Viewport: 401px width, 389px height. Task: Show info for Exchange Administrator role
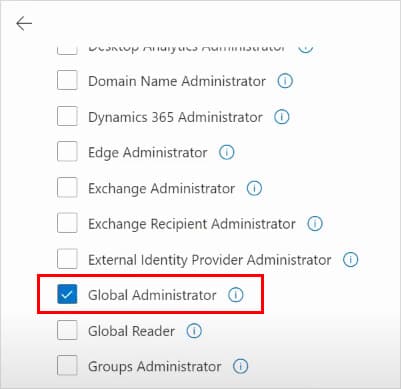(x=254, y=188)
